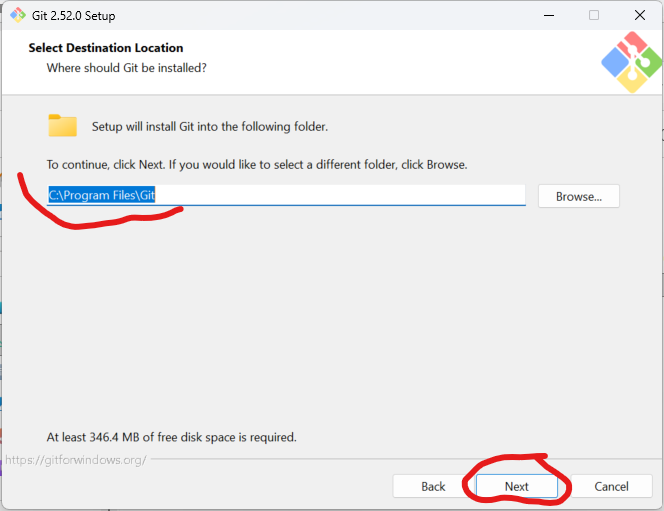Click the installation path input field
This screenshot has height=511, width=664.
pos(286,195)
